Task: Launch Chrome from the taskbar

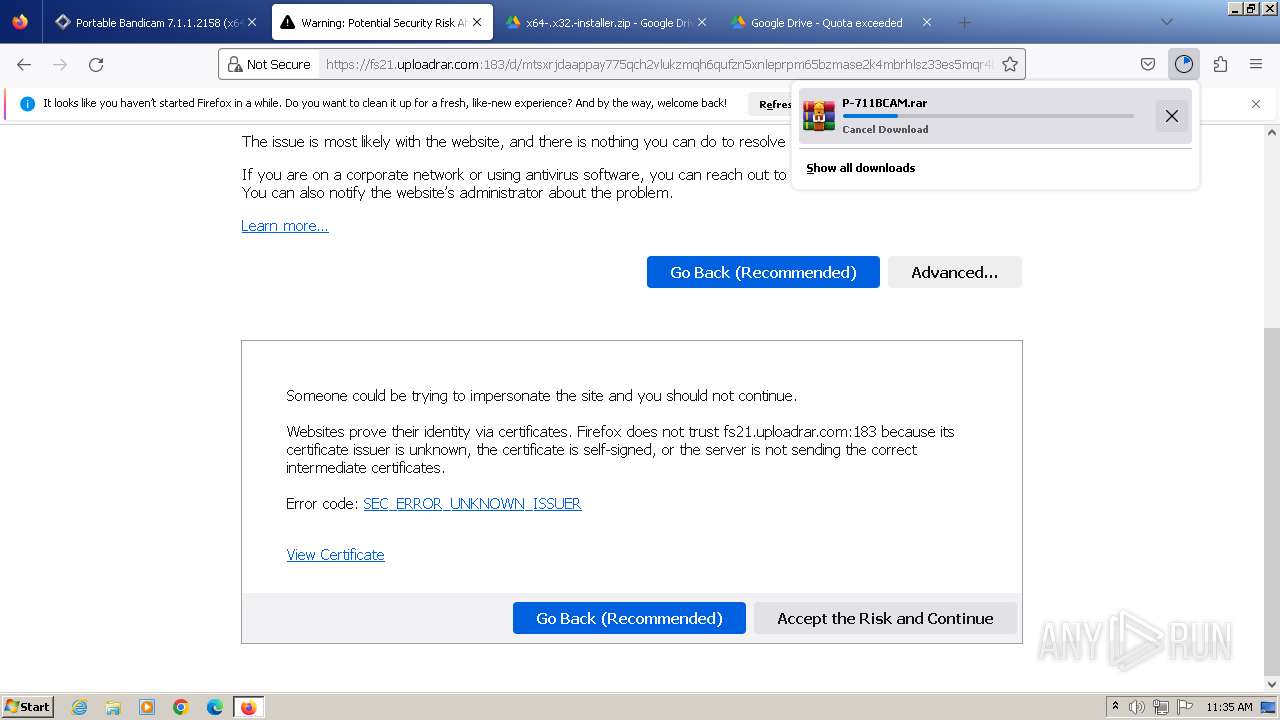Action: click(x=181, y=707)
